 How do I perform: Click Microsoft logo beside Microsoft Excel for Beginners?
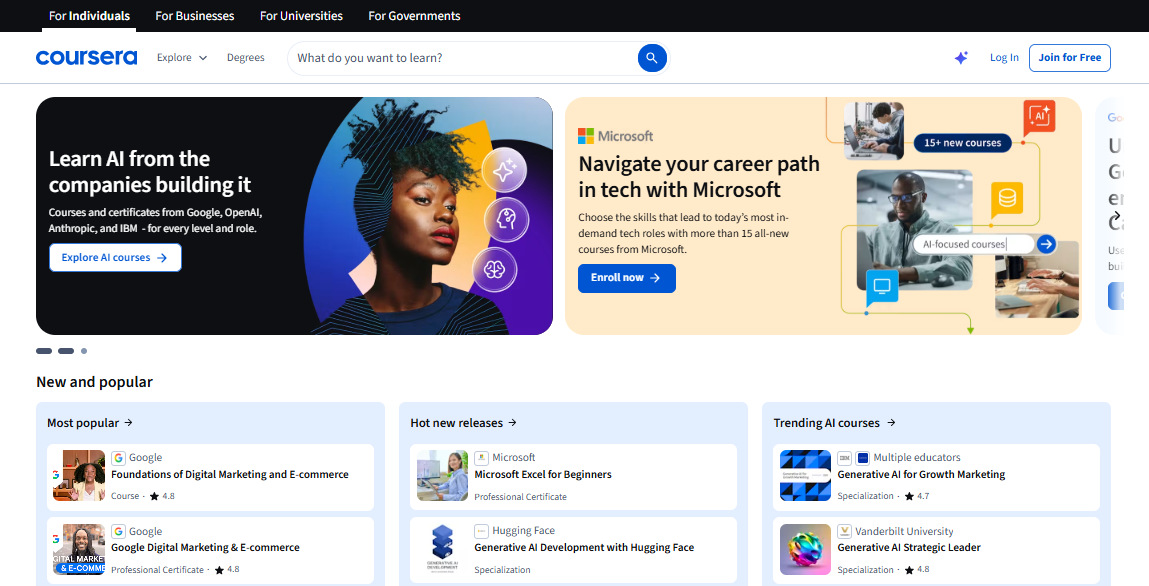(x=481, y=458)
